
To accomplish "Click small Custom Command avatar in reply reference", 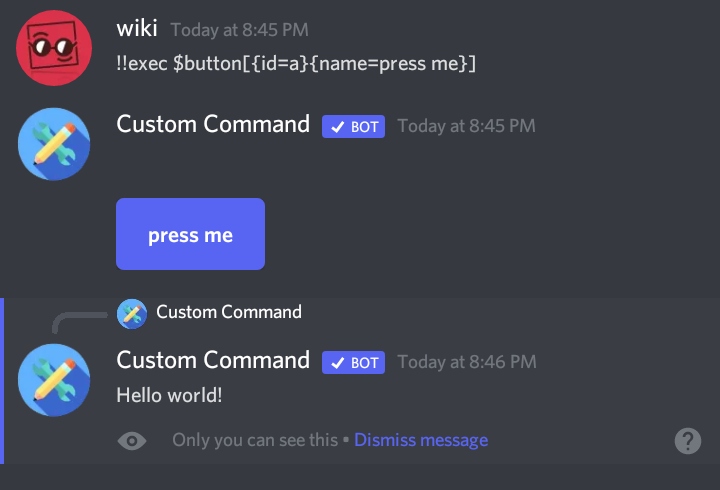I will tap(132, 314).
